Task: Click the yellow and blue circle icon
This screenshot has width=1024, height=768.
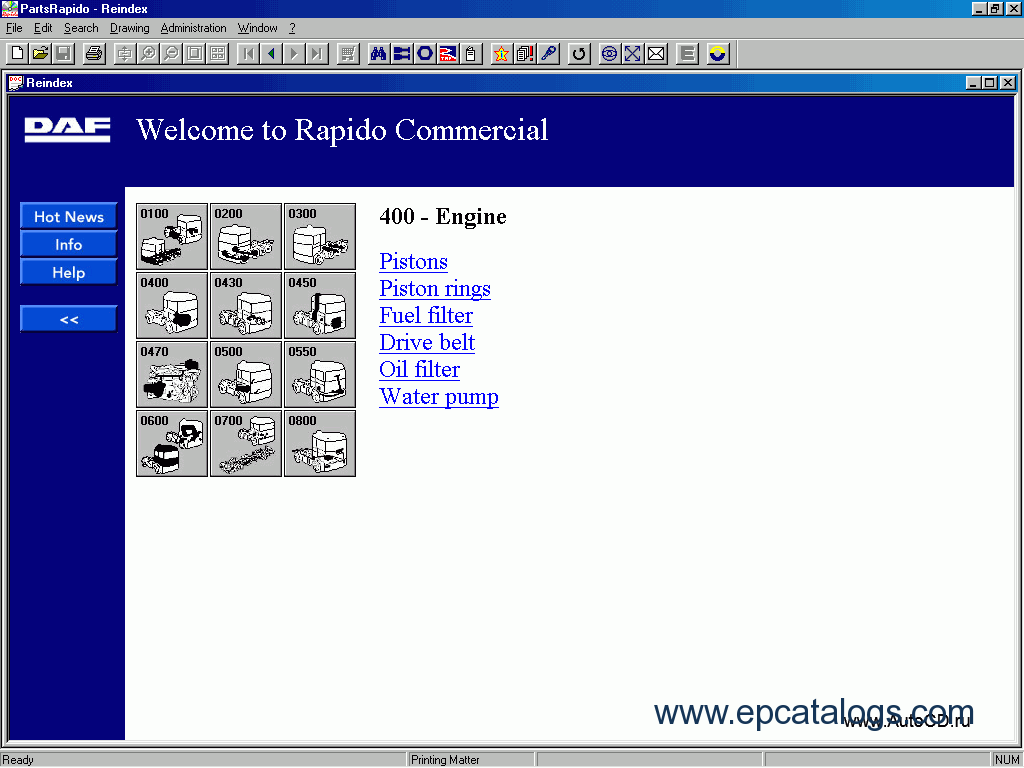Action: coord(718,54)
